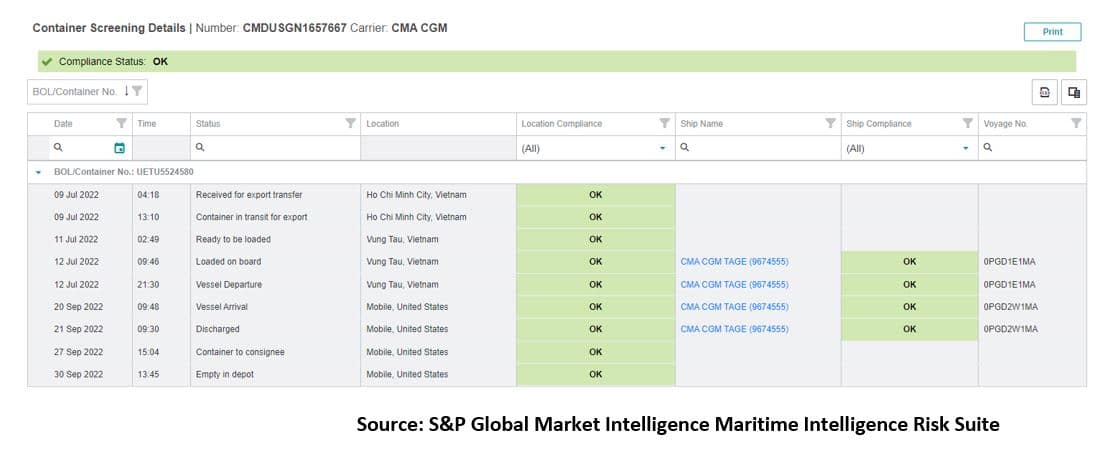1108x460 pixels.
Task: Click the export to file icon
Action: click(1044, 92)
